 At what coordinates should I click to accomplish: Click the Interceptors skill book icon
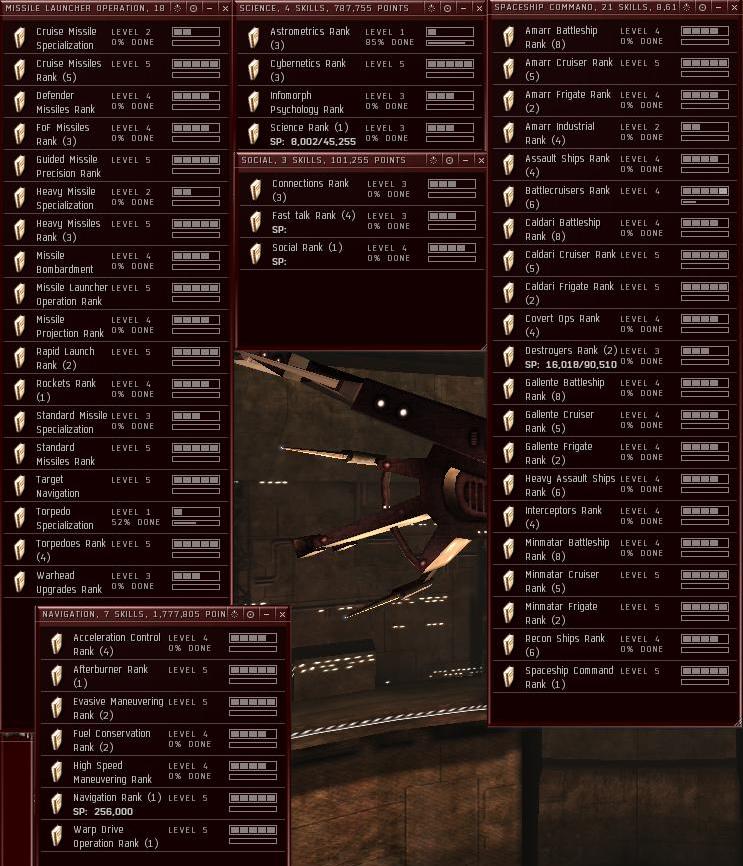[x=509, y=517]
